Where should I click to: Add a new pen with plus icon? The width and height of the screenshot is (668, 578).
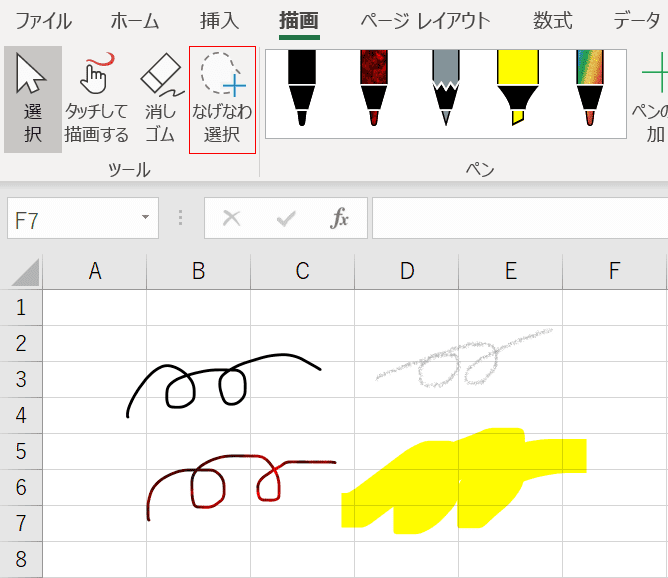point(653,98)
